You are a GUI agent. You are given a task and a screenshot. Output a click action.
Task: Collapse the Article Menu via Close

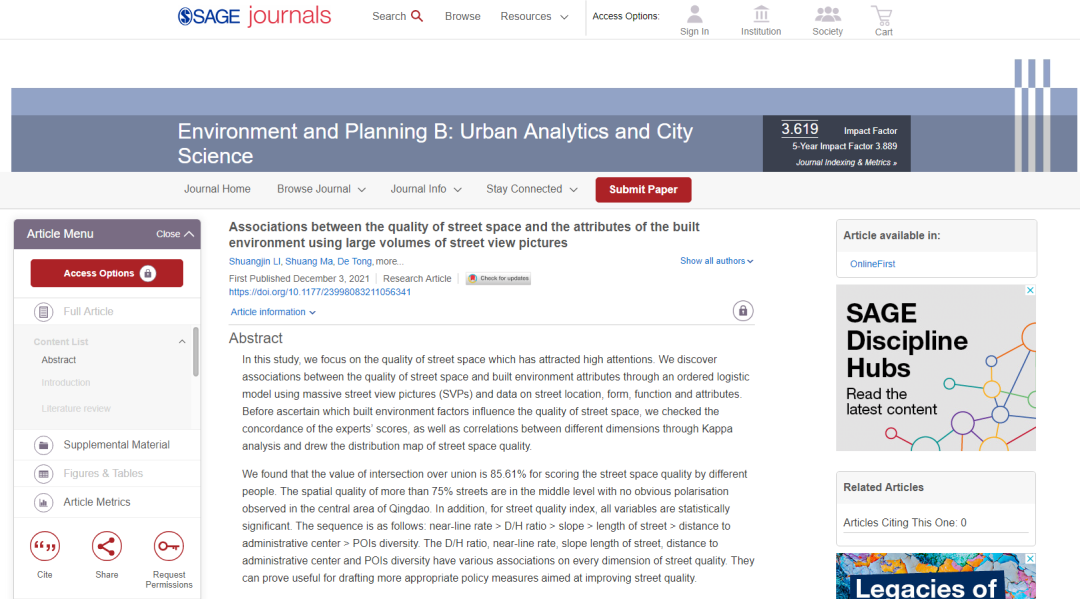175,234
